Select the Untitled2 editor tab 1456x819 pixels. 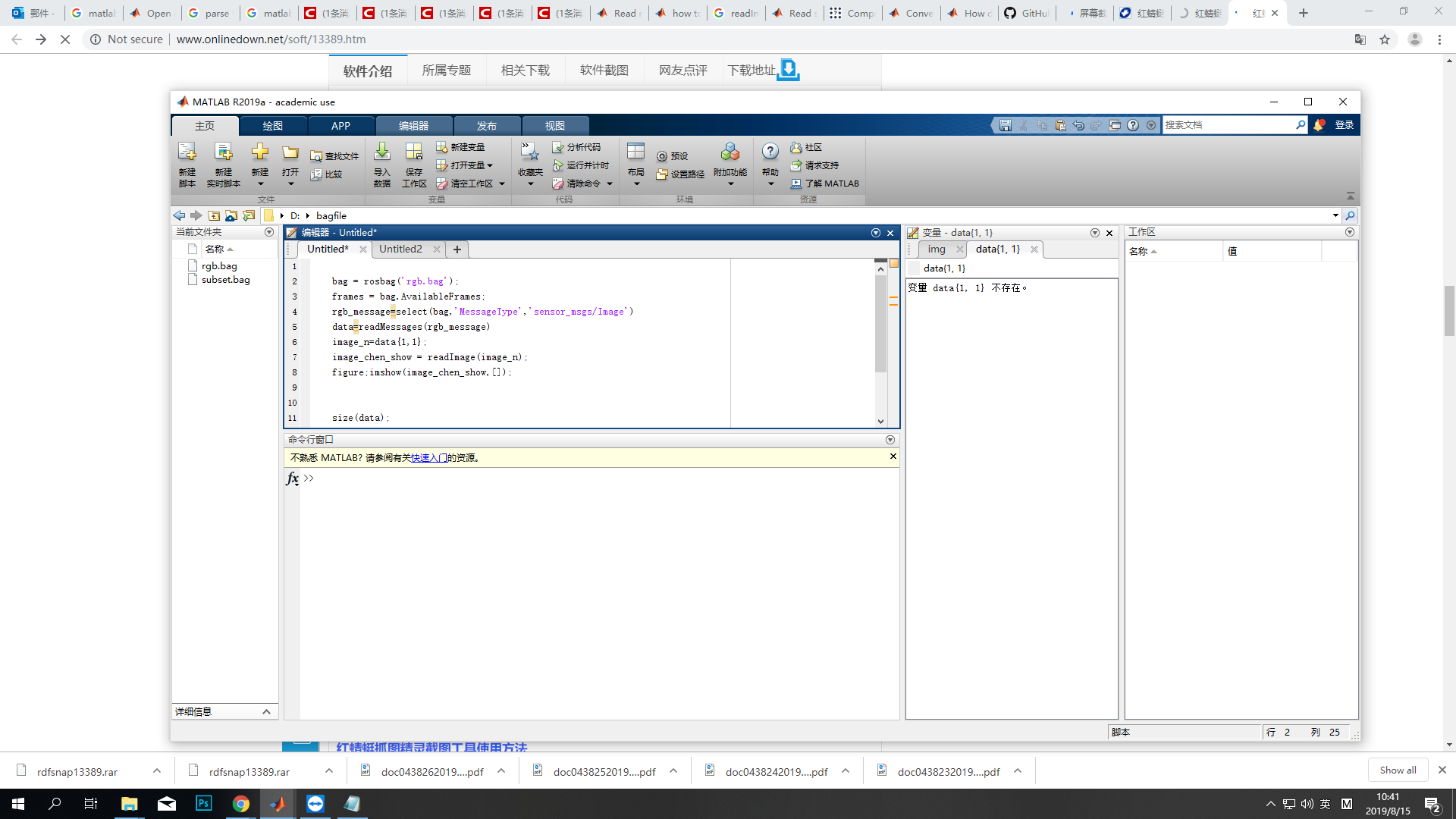pyautogui.click(x=400, y=249)
